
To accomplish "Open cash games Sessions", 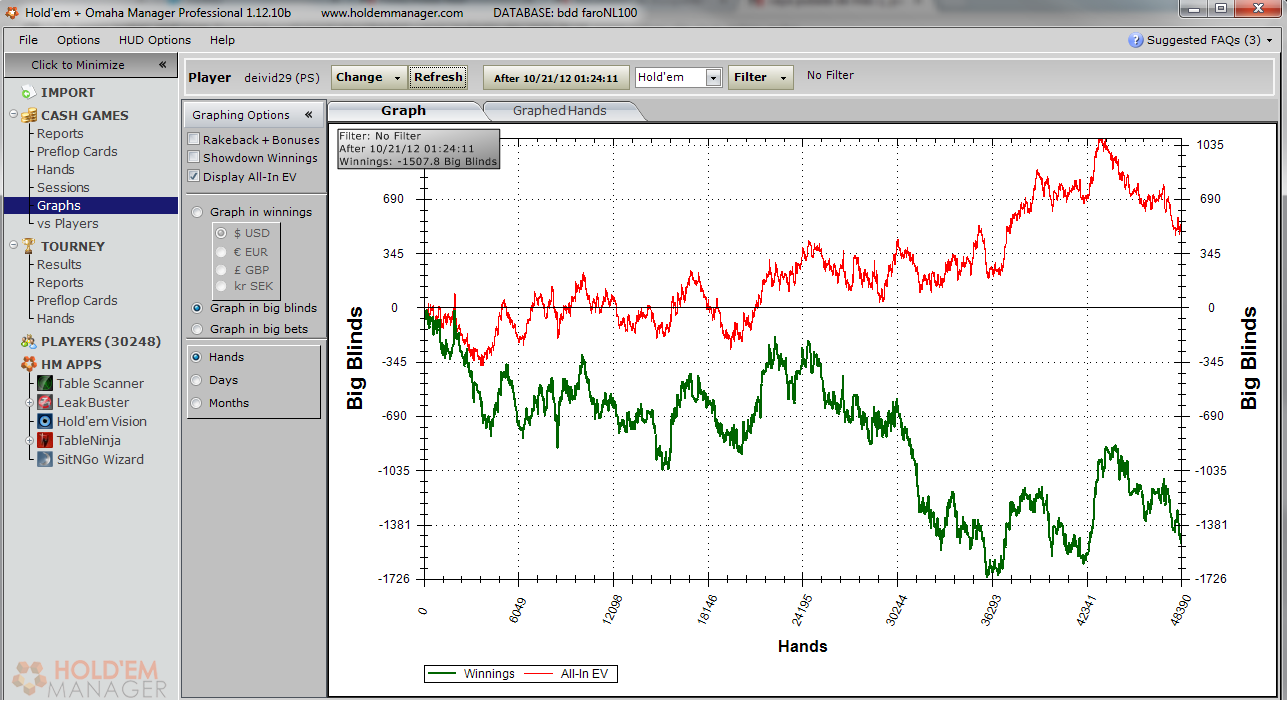I will [63, 187].
